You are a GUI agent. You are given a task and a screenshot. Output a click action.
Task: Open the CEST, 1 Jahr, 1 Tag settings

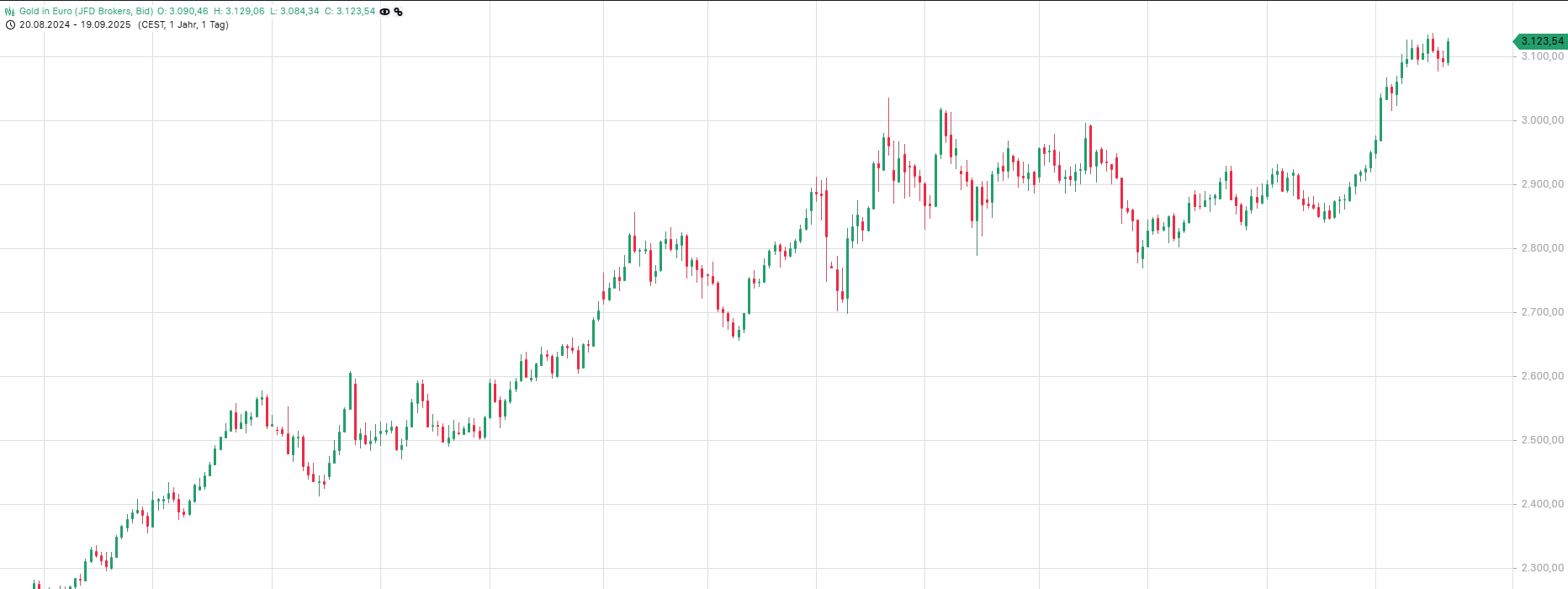(x=183, y=24)
